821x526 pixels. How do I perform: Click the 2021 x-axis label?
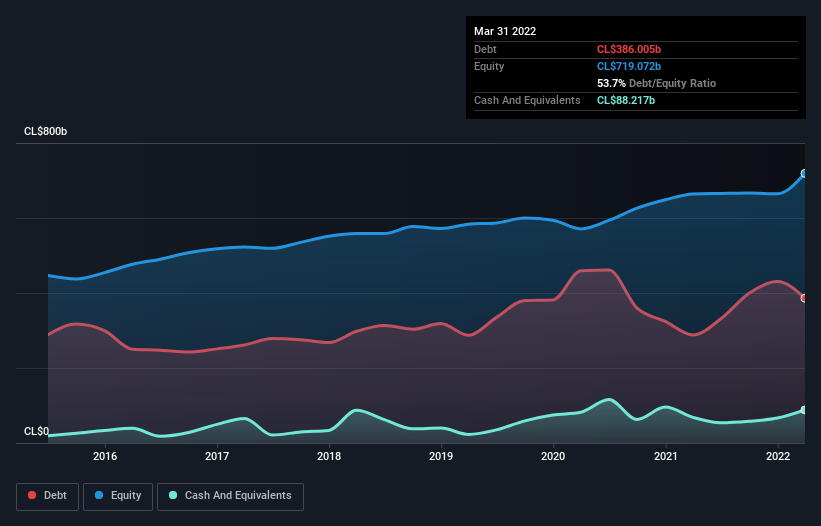coord(665,456)
